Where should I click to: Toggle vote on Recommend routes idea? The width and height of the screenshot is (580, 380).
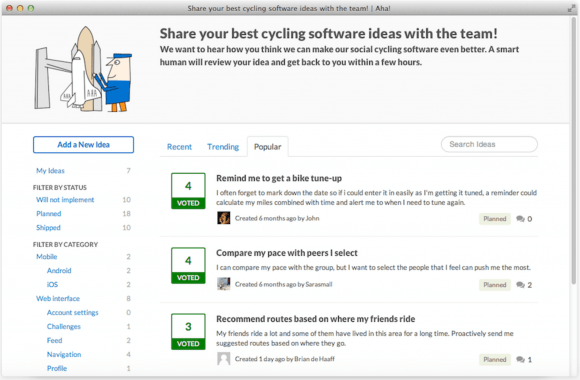(x=188, y=332)
